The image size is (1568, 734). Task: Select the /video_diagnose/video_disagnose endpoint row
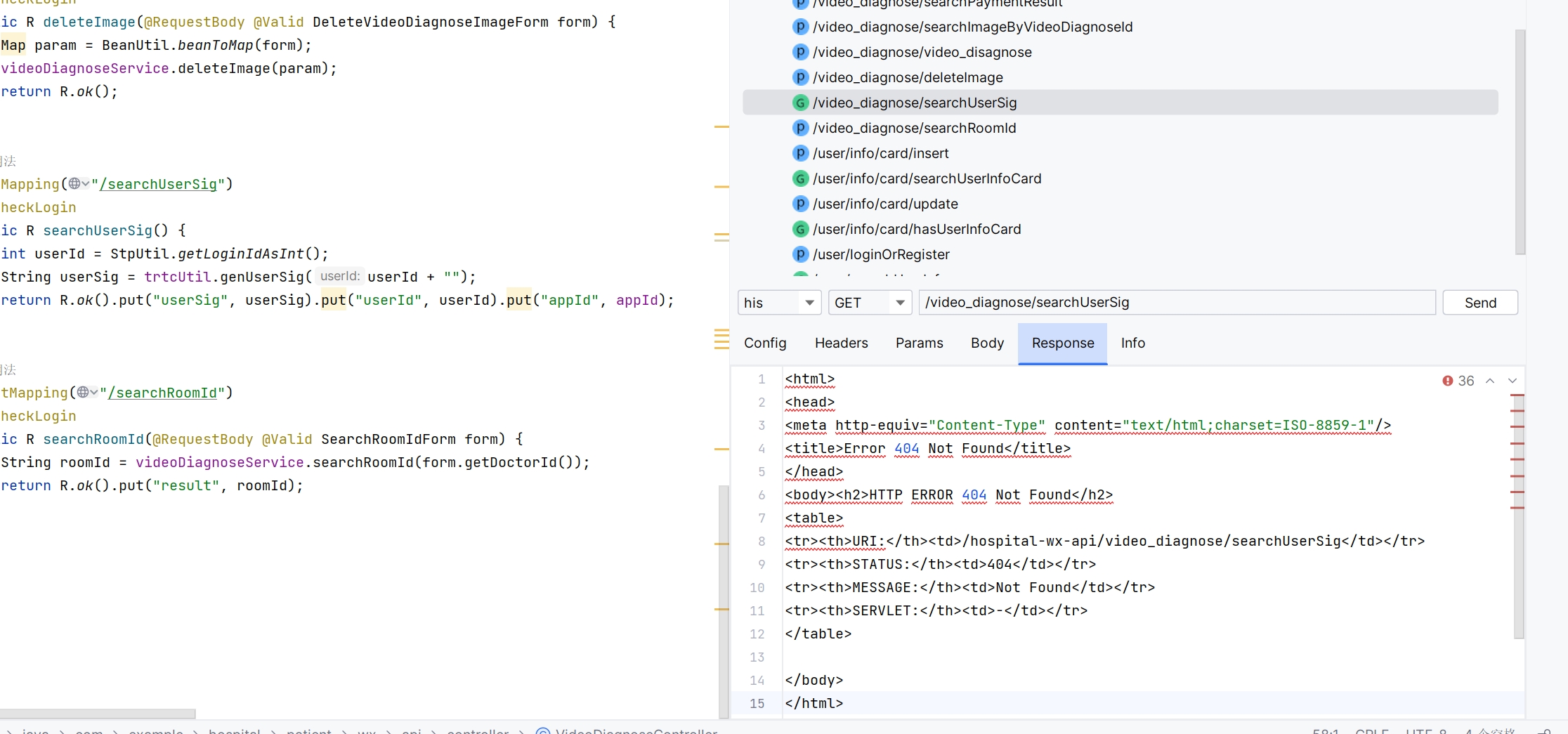tap(1121, 52)
